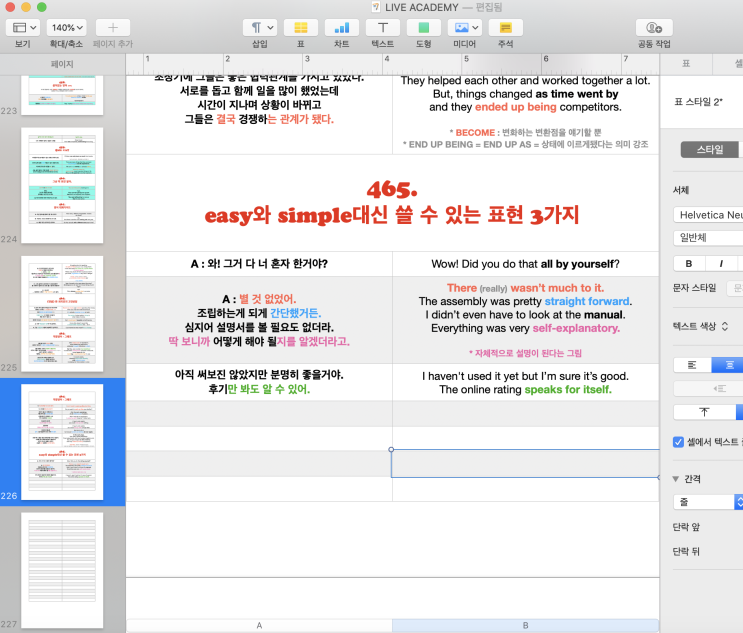Click the Add Page plus button
Viewport: 743px width, 633px height.
click(113, 27)
